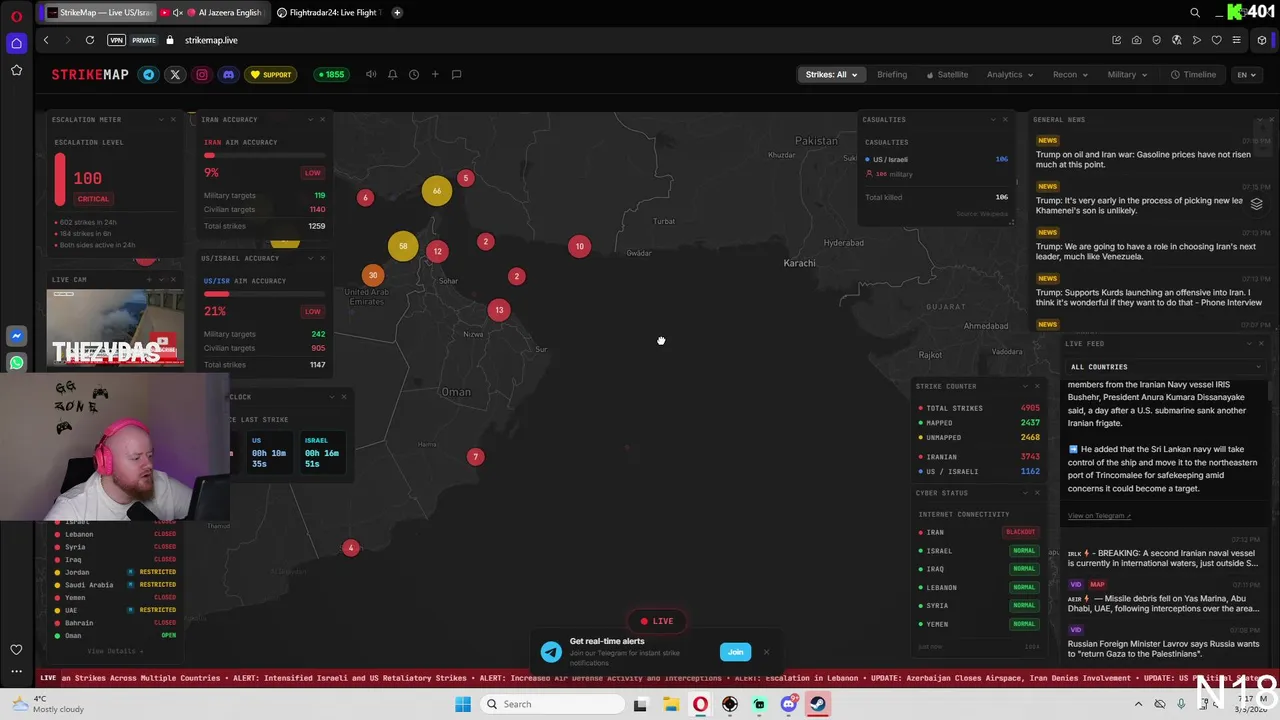Open a new browser tab with plus button

[397, 12]
